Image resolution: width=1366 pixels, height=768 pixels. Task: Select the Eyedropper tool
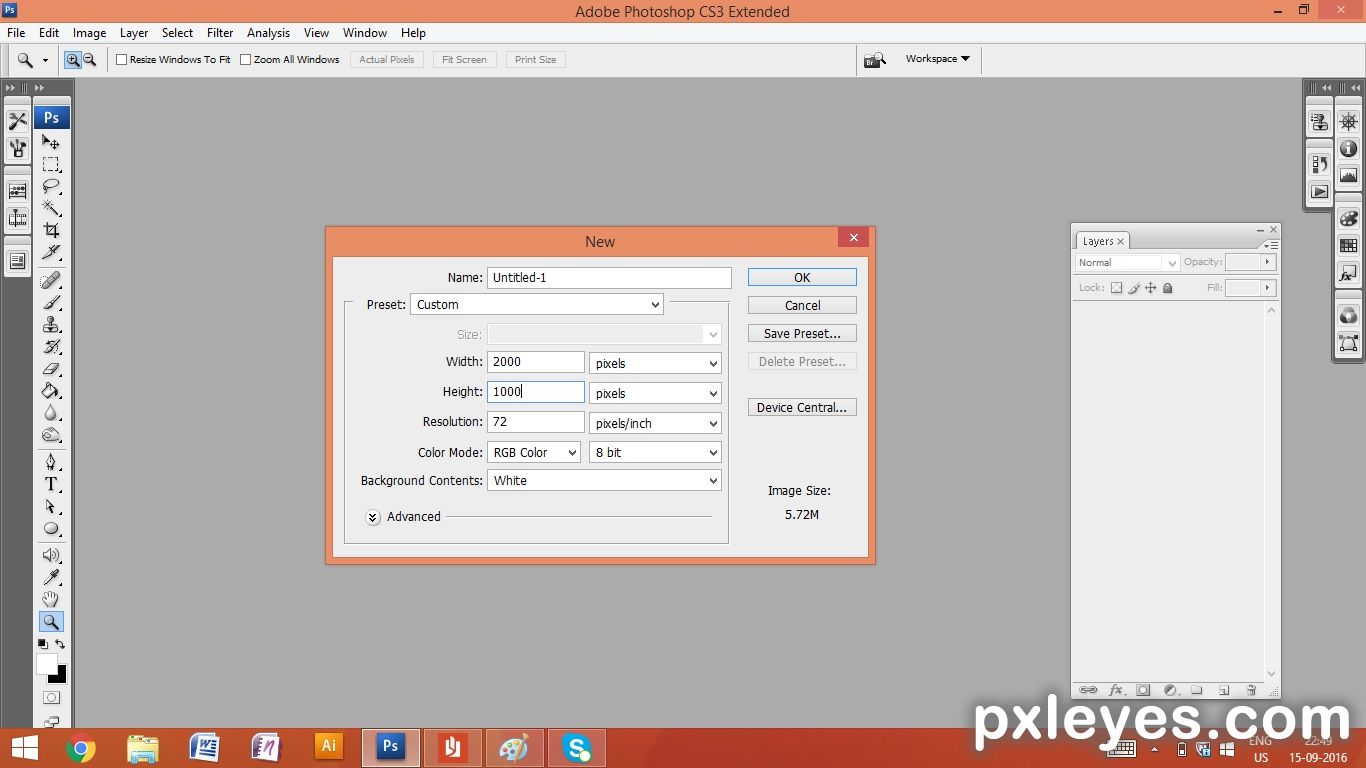tap(51, 577)
